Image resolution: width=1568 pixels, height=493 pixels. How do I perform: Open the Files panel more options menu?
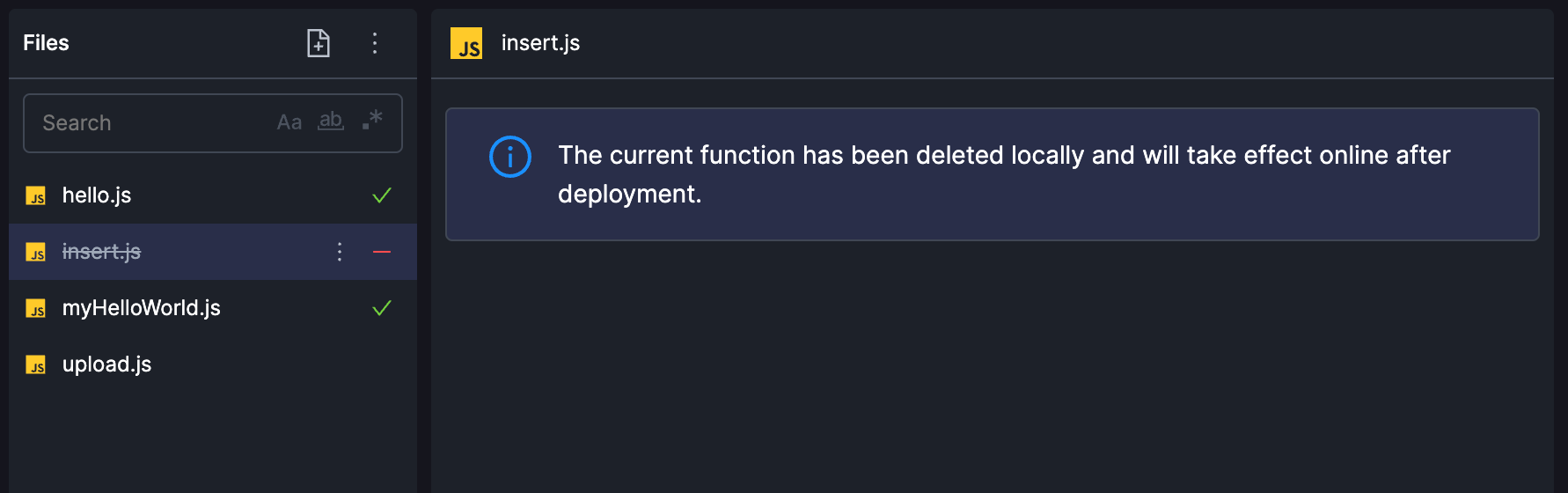[375, 43]
